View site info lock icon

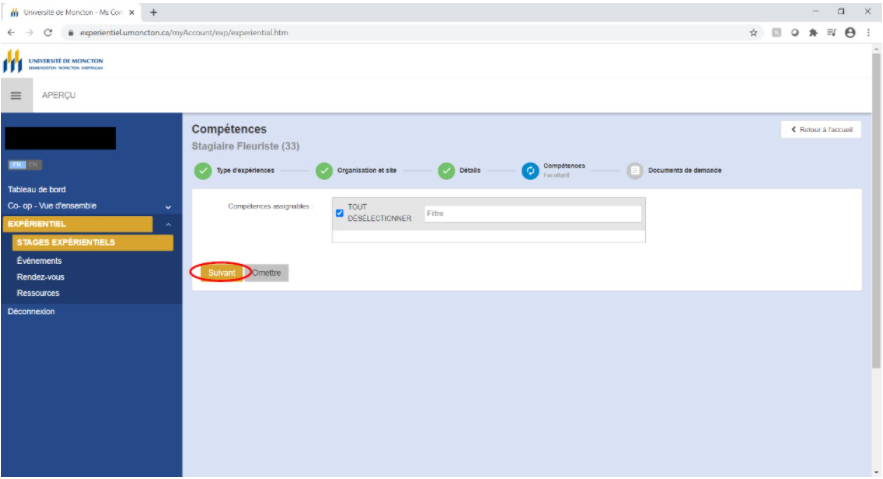(x=70, y=33)
